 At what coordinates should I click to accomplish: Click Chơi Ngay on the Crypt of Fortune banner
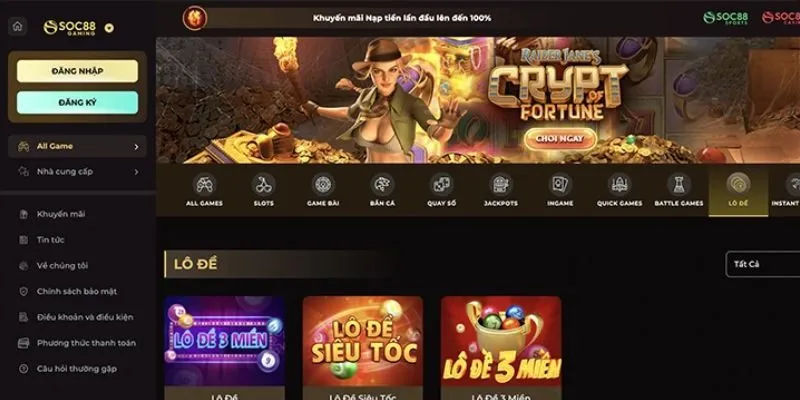[x=560, y=139]
